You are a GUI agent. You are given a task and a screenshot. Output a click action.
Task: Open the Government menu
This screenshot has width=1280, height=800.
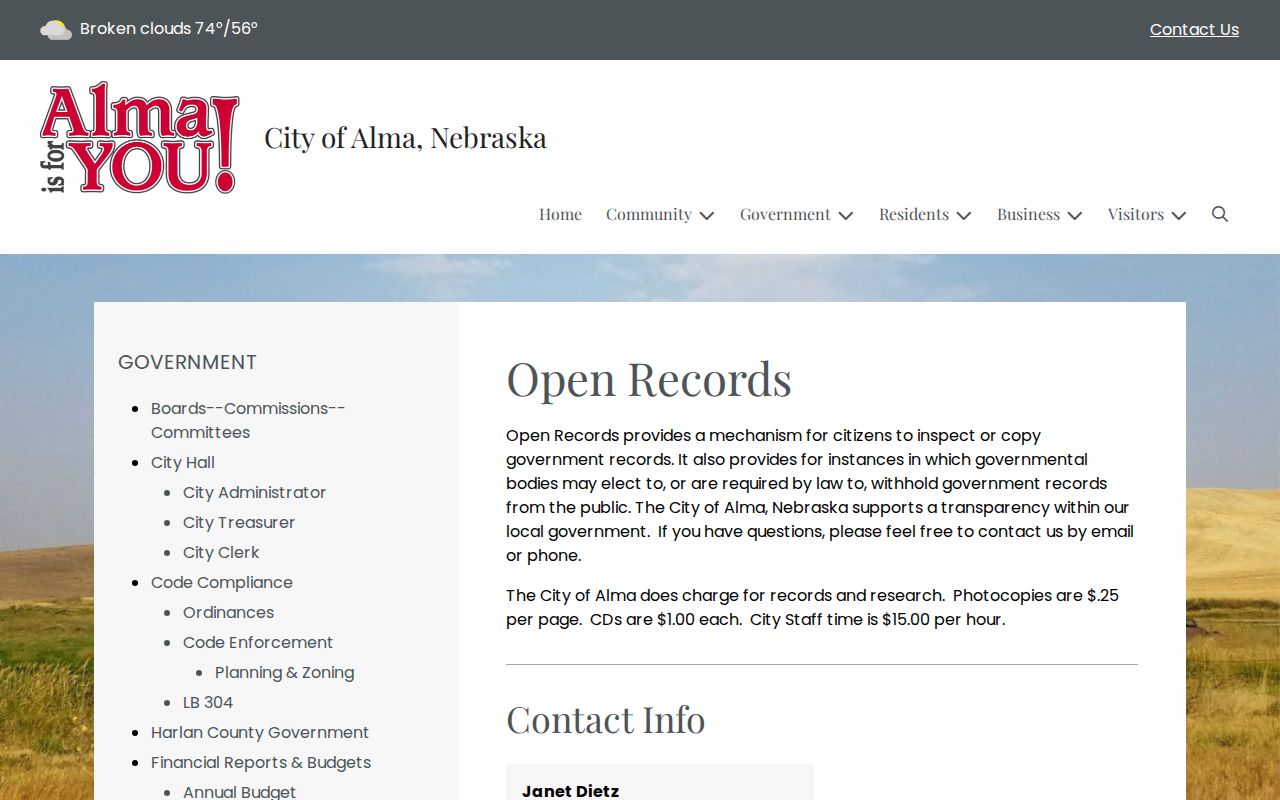[785, 214]
